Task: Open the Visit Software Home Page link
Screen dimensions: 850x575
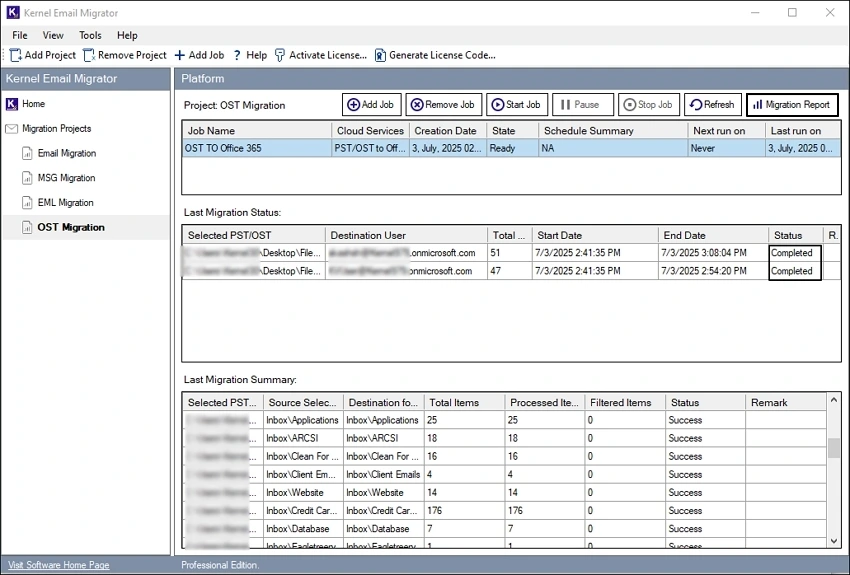Action: 59,565
